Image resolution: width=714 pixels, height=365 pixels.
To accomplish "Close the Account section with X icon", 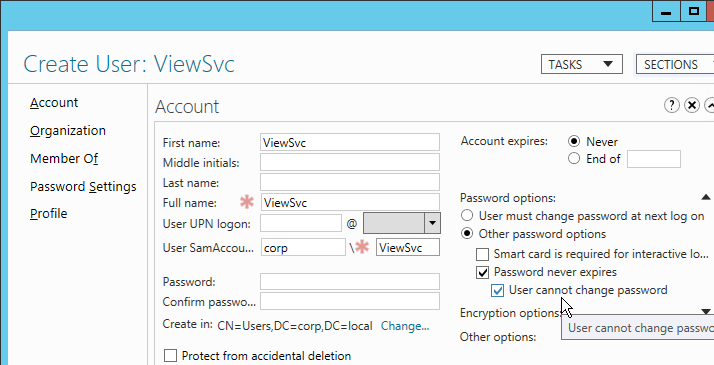I will (692, 105).
